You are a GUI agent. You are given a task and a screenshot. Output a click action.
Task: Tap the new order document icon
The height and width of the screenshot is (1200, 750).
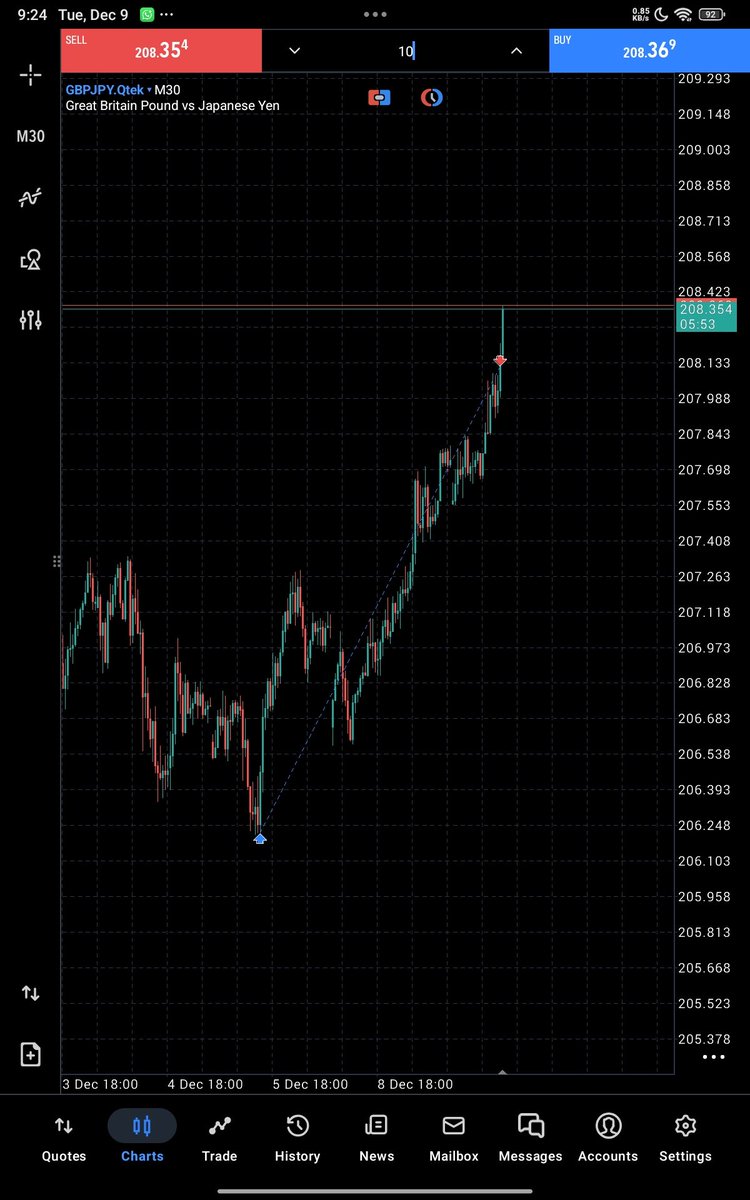[x=30, y=1054]
